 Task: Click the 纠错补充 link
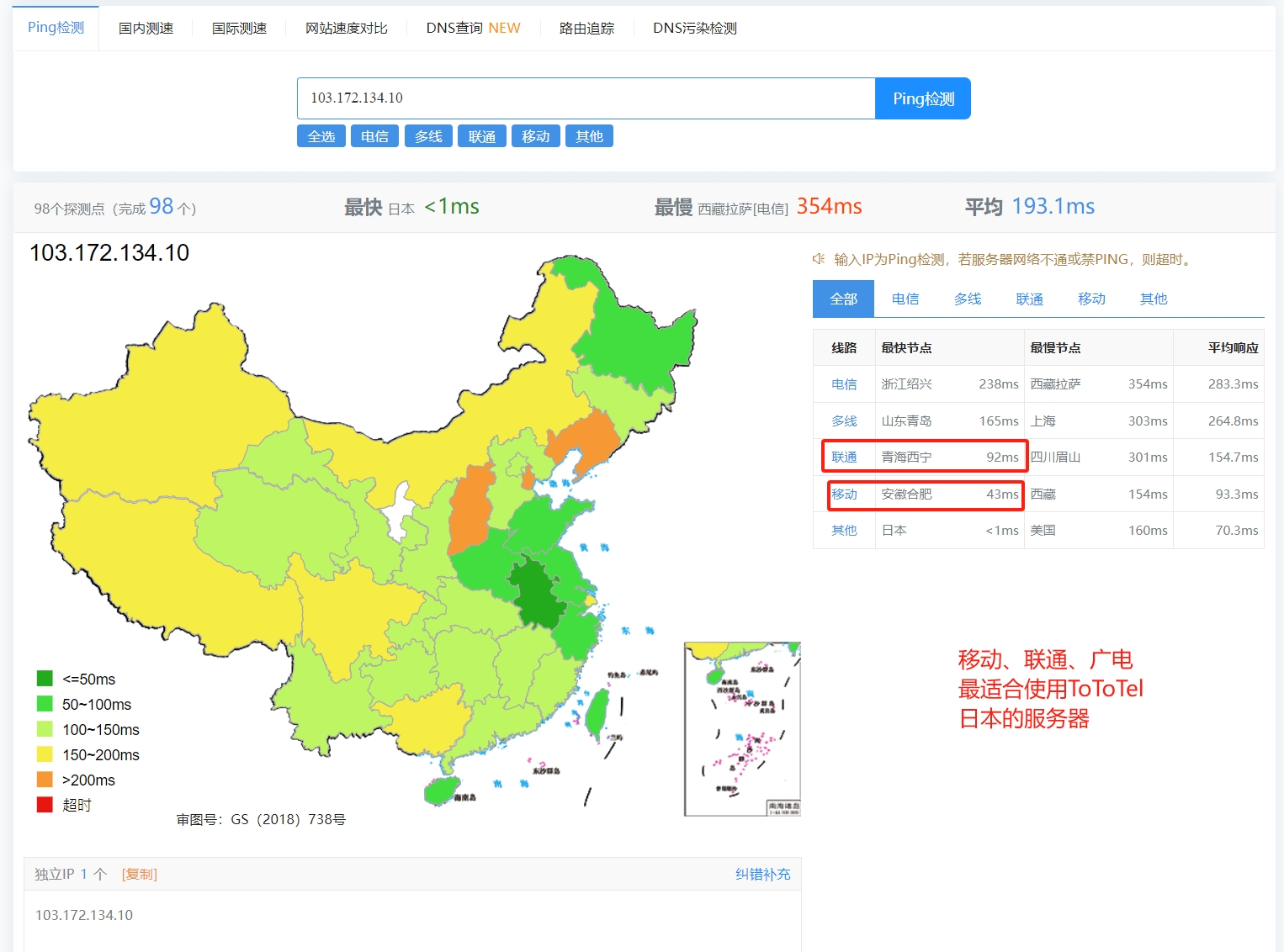coord(762,874)
